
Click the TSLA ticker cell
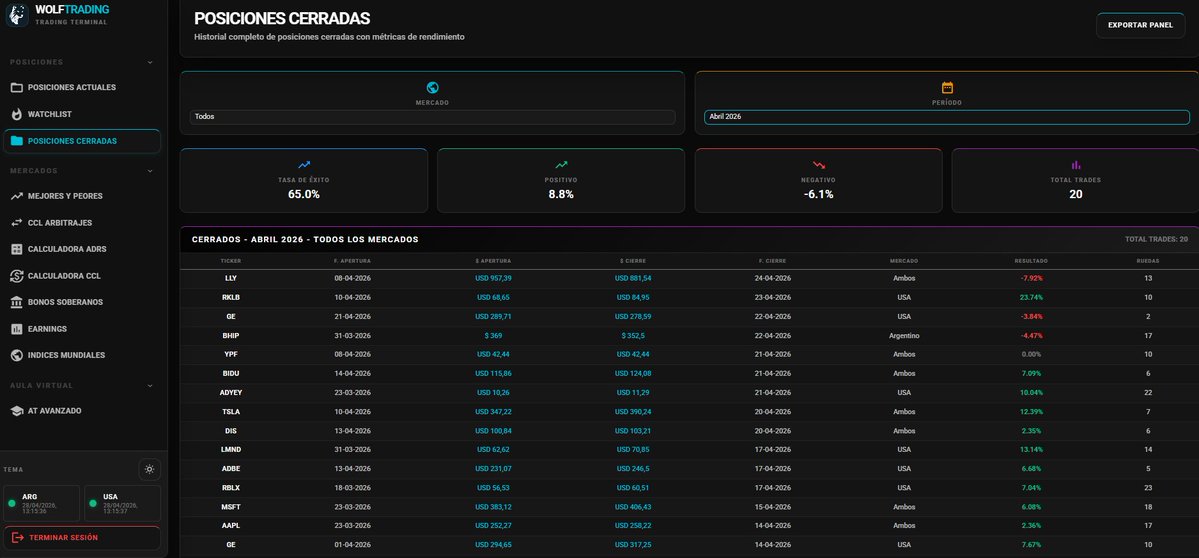tap(231, 412)
